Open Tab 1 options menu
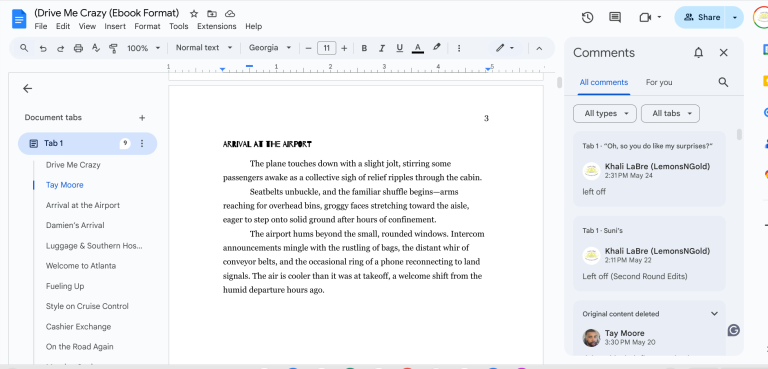This screenshot has height=369, width=768. (142, 144)
